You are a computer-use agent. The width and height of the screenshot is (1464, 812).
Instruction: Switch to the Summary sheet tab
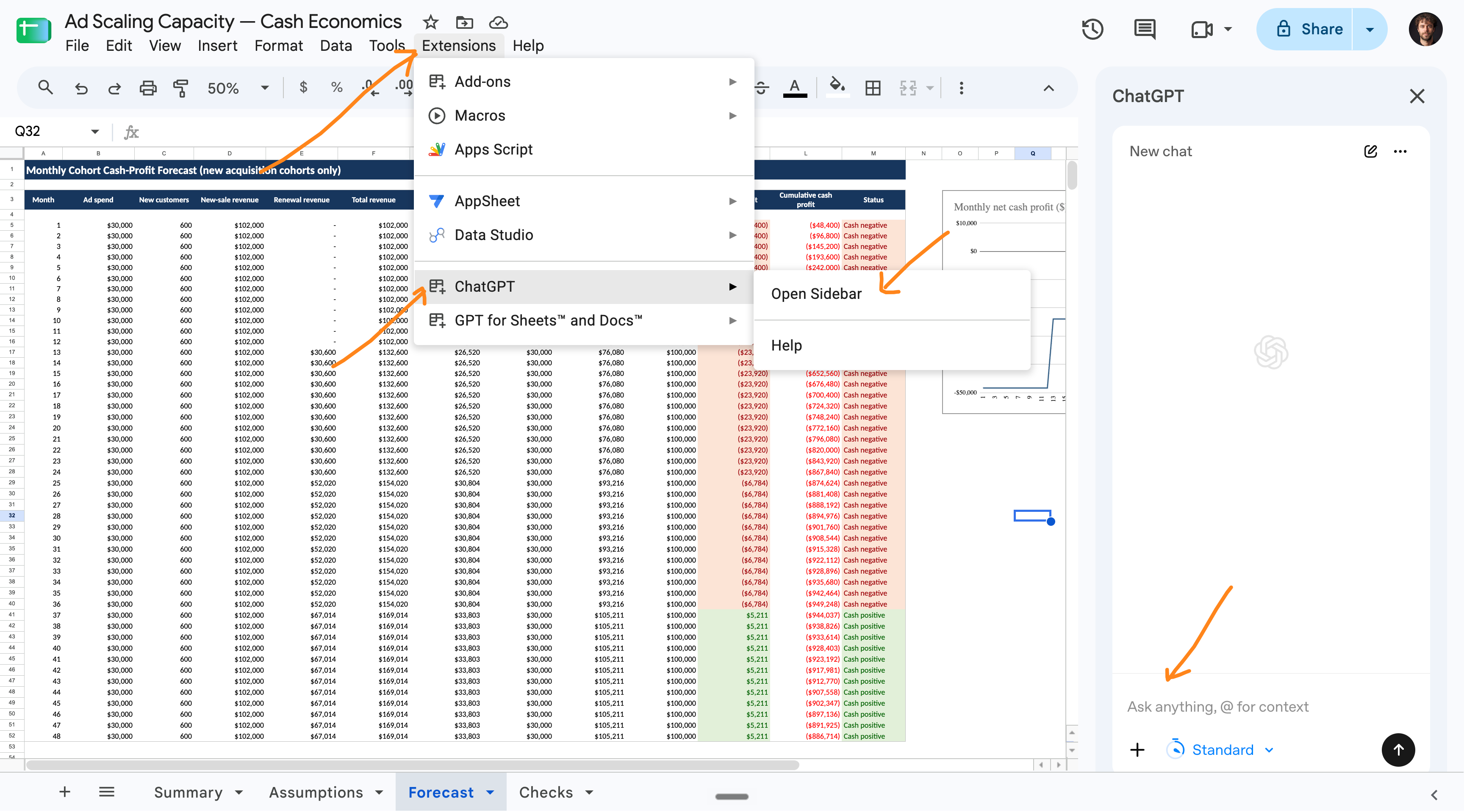[188, 792]
